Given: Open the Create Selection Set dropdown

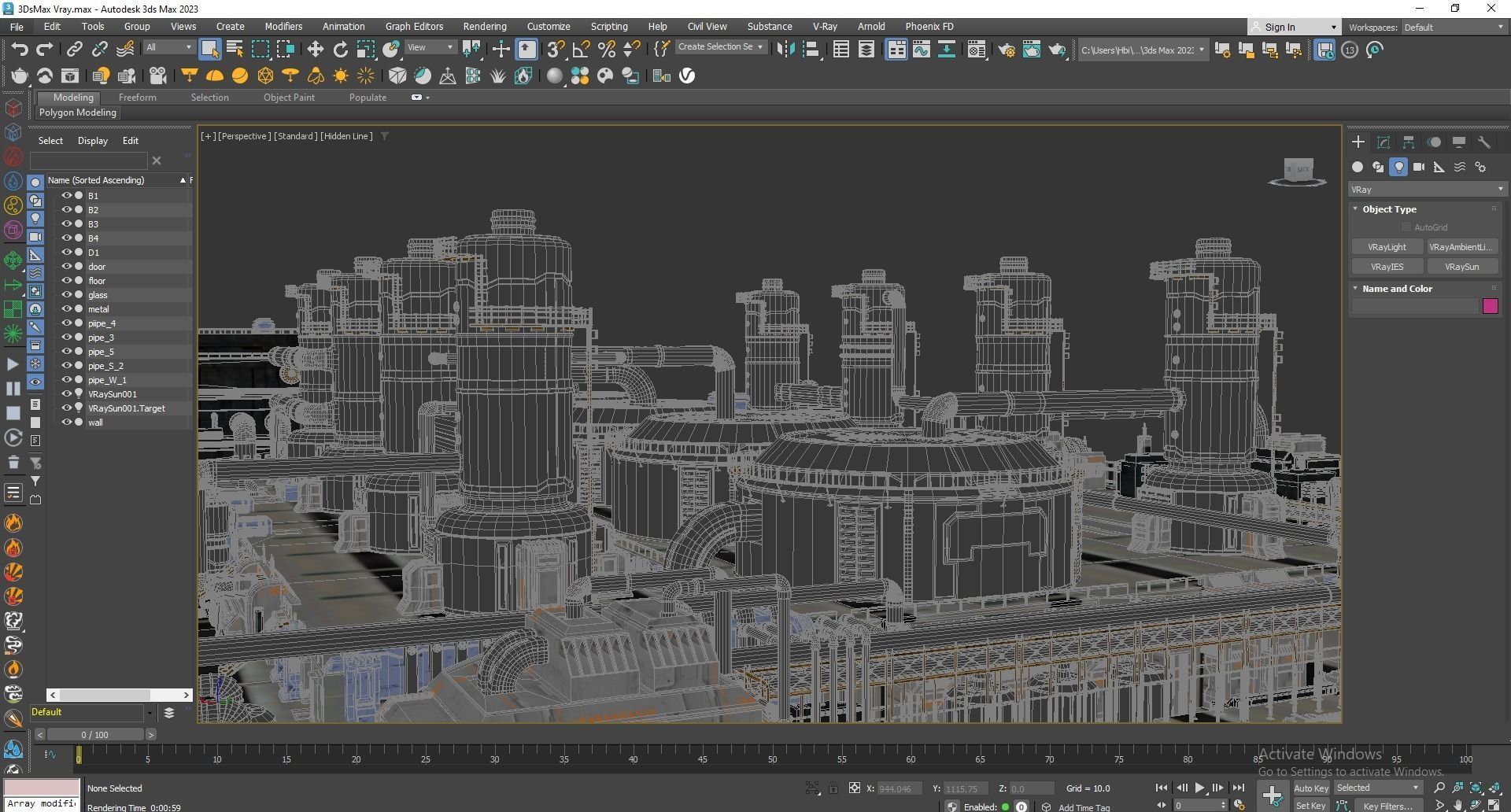Looking at the screenshot, I should (720, 47).
